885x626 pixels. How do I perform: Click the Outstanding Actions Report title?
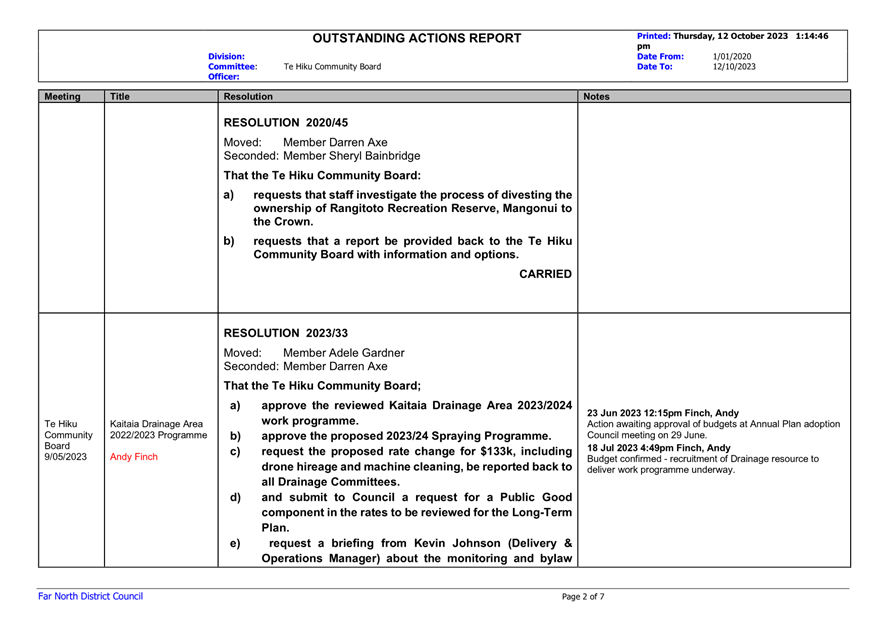point(417,39)
